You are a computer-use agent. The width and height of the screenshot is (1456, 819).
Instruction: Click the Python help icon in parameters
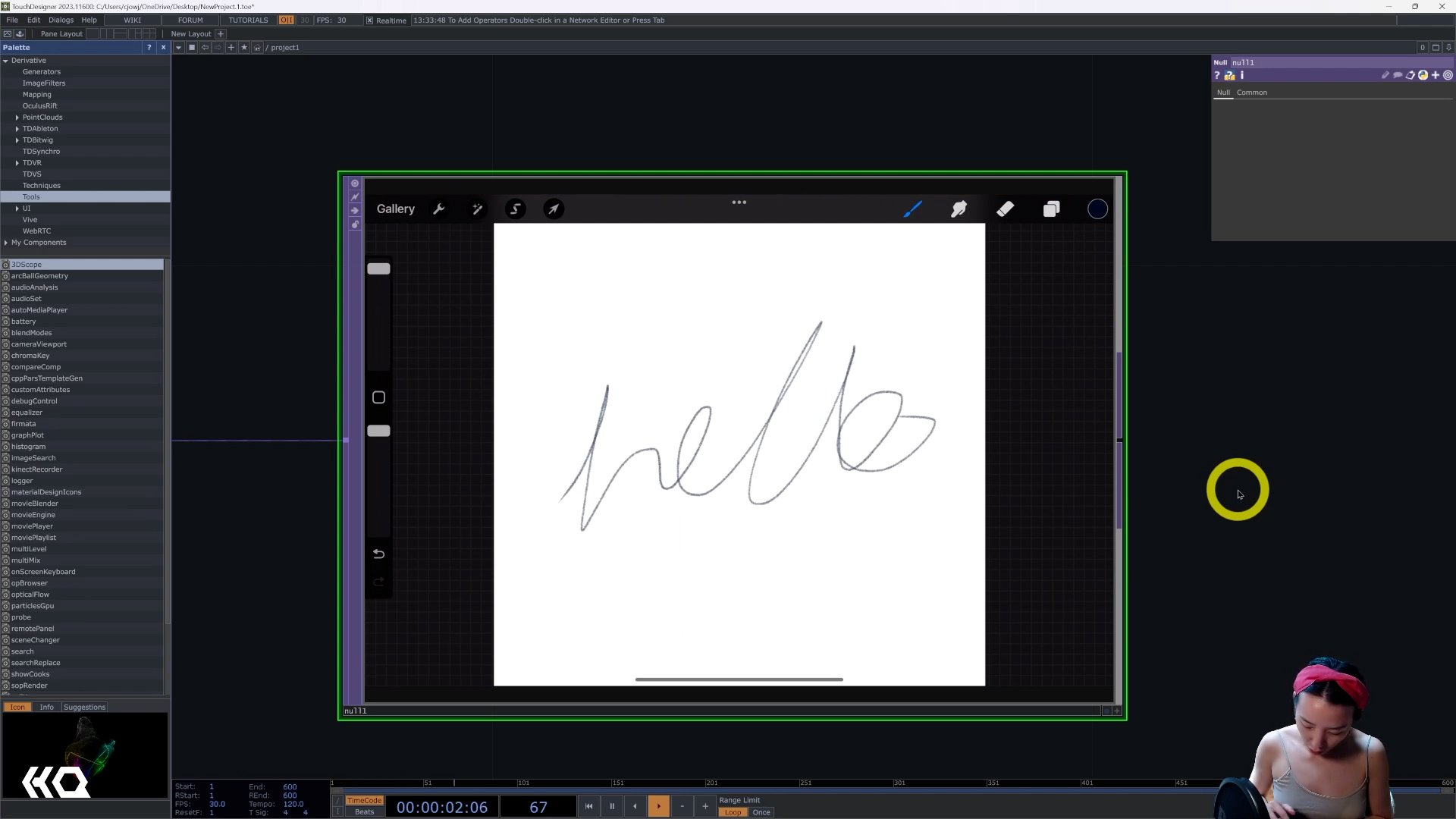pyautogui.click(x=1229, y=75)
